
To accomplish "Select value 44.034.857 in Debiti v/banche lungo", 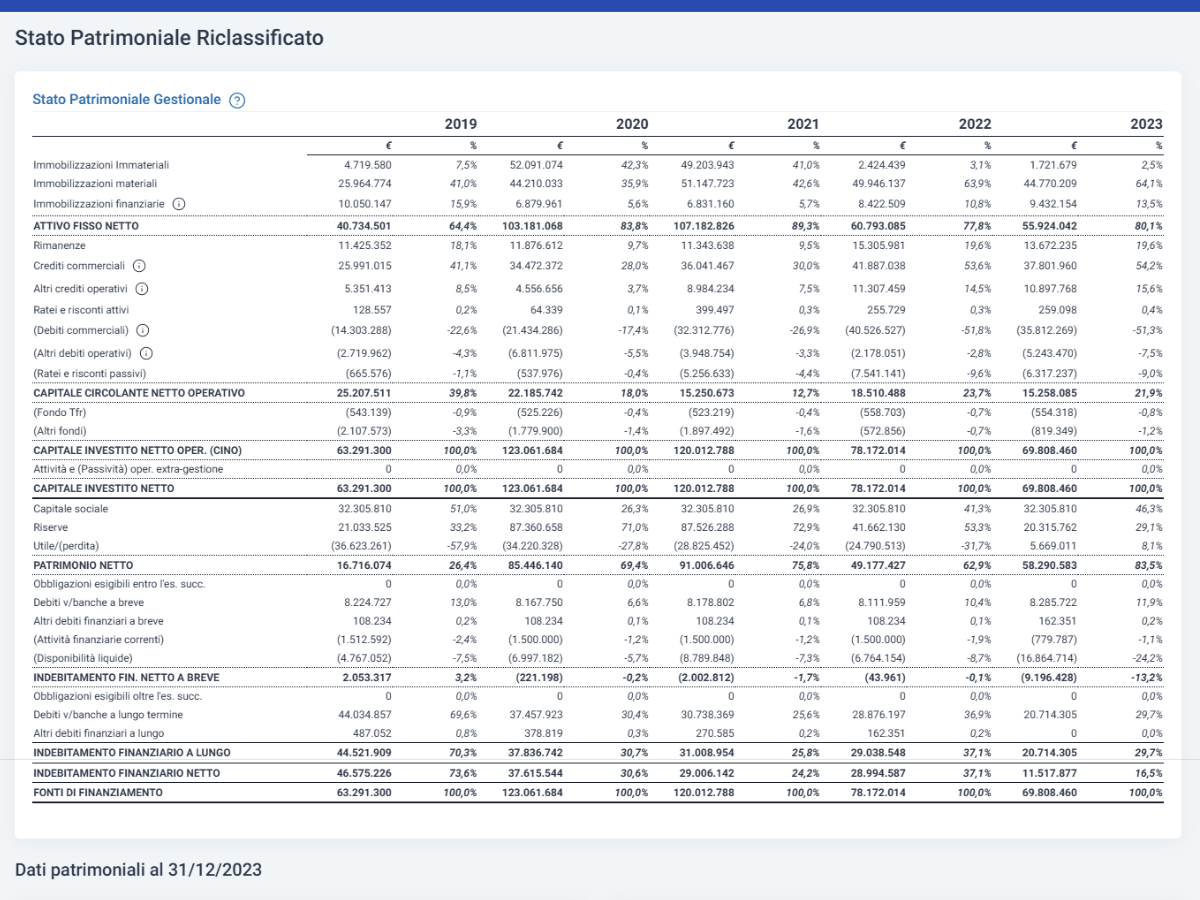I will pyautogui.click(x=365, y=715).
